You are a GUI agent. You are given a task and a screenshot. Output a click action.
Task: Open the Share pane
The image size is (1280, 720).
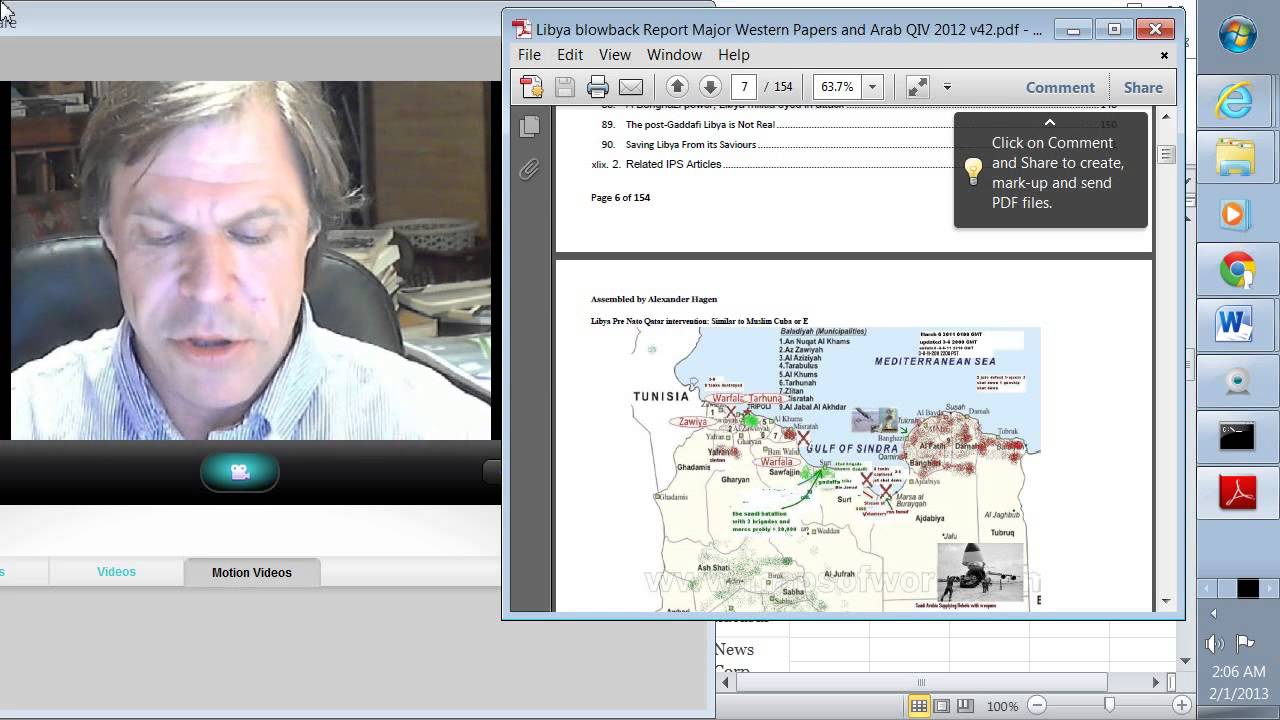(x=1143, y=87)
